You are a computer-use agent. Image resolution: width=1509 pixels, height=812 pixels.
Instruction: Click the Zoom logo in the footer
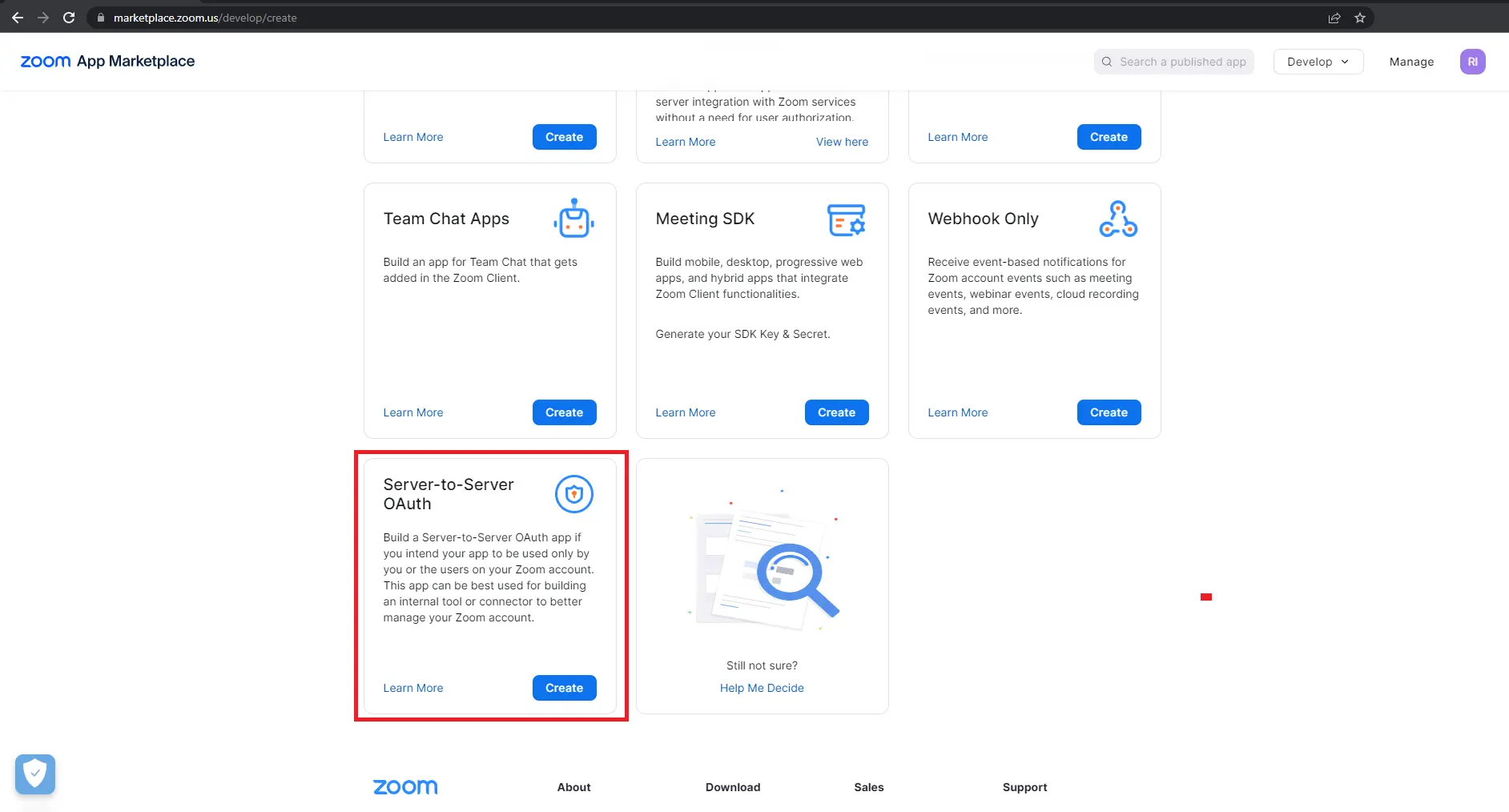[x=405, y=787]
